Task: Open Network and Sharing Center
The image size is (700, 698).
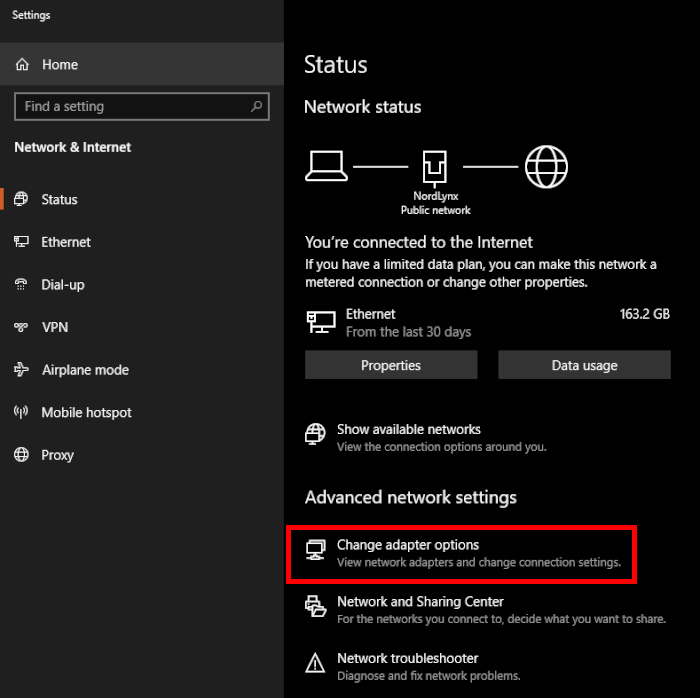Action: [485, 610]
